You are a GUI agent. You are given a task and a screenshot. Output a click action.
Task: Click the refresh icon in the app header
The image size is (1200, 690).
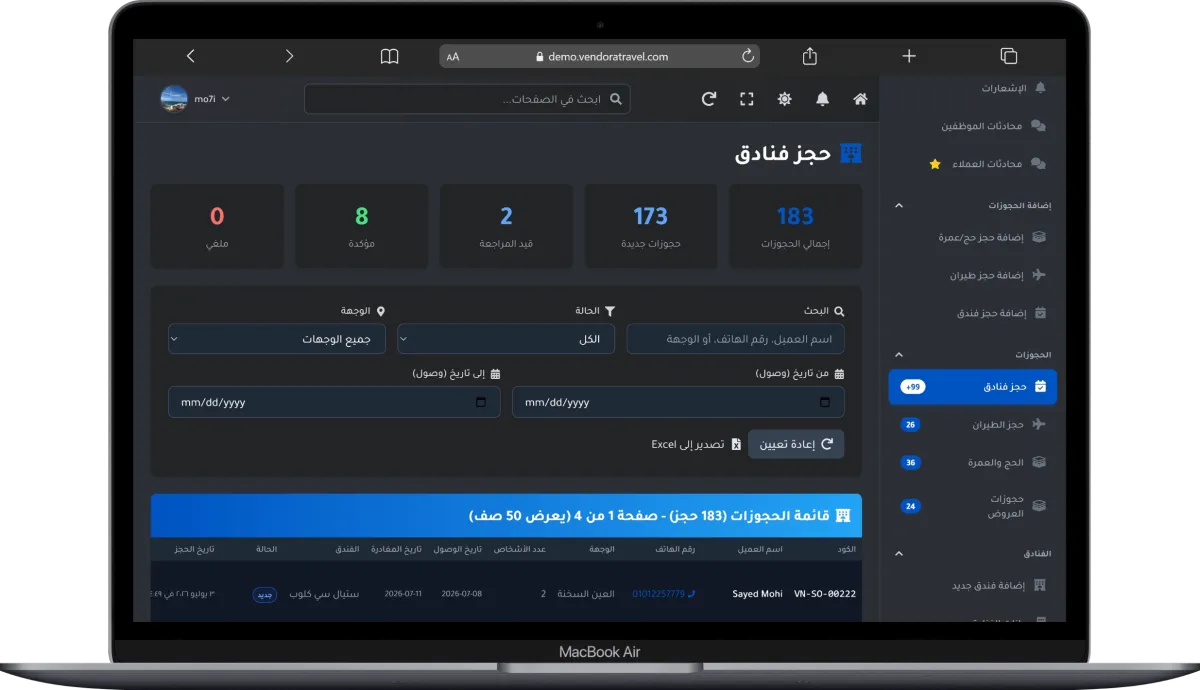click(709, 99)
